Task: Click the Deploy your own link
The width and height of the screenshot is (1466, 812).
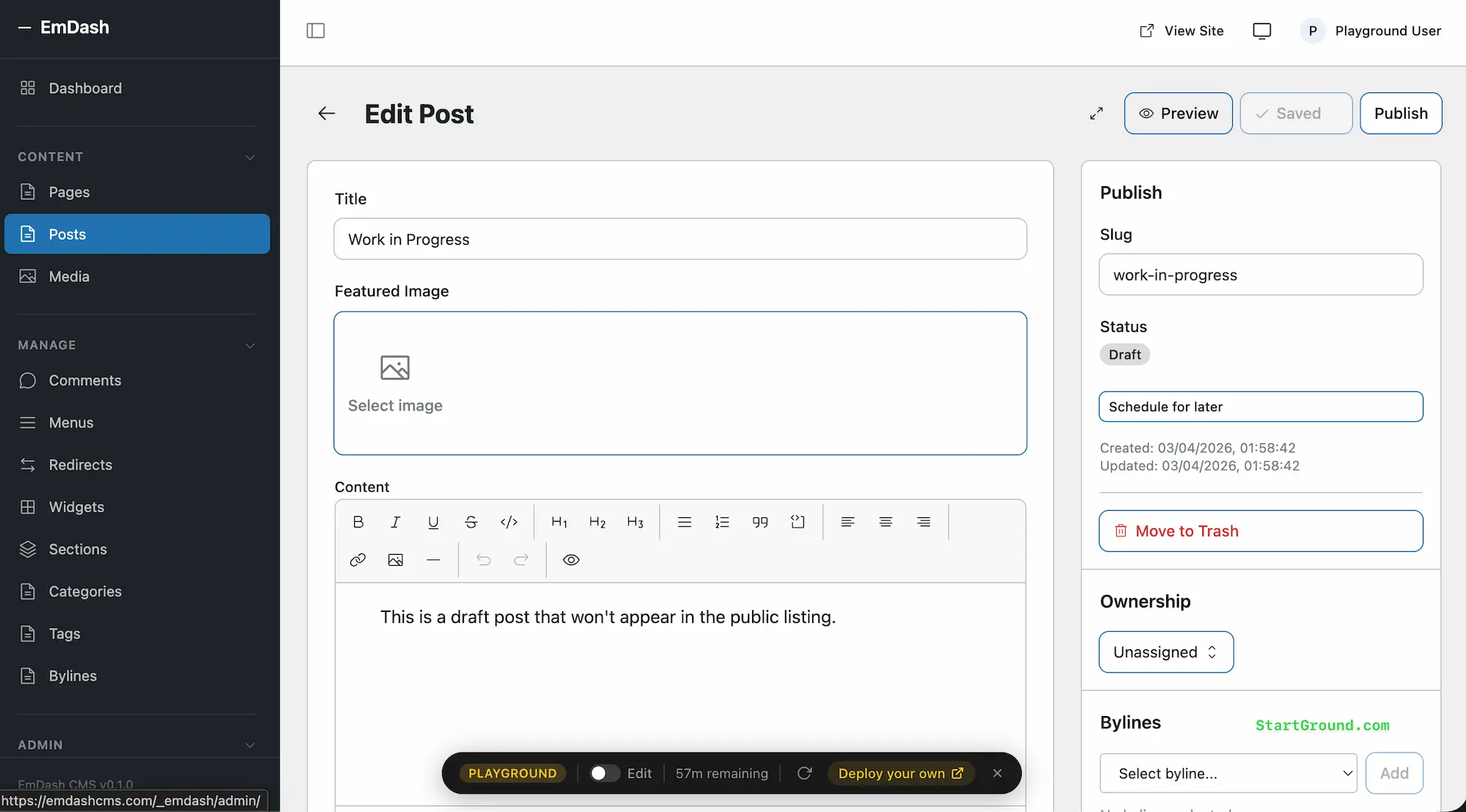Action: tap(901, 773)
